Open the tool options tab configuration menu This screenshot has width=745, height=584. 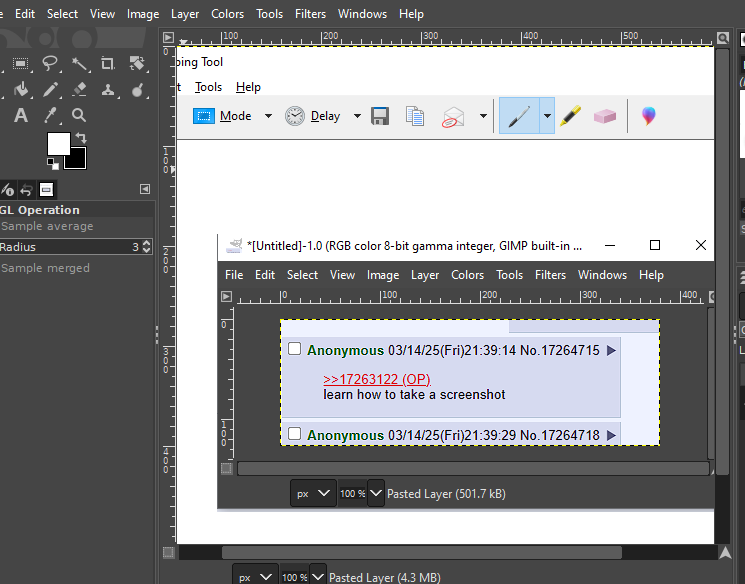point(145,189)
